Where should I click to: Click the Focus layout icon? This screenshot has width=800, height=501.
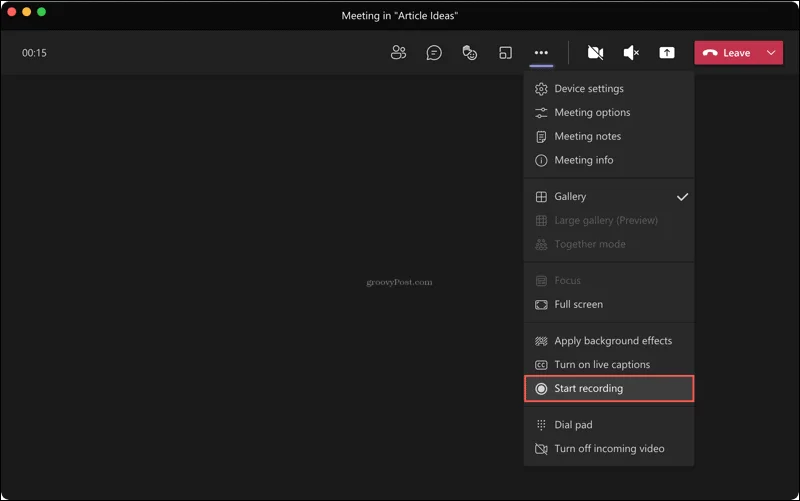click(541, 281)
